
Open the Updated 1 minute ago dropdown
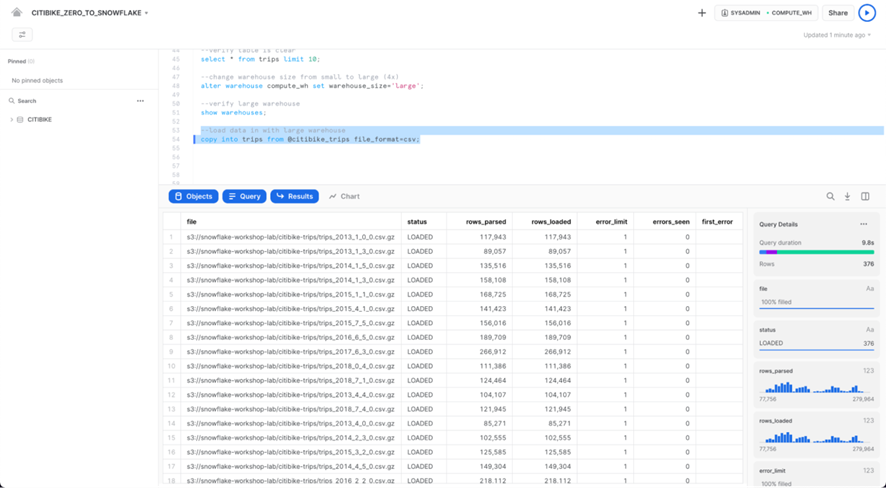point(838,35)
